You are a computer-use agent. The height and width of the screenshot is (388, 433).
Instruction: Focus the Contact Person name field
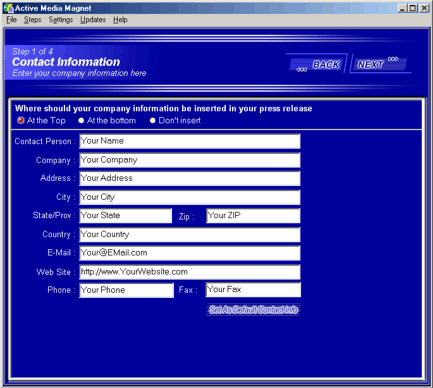tap(190, 141)
